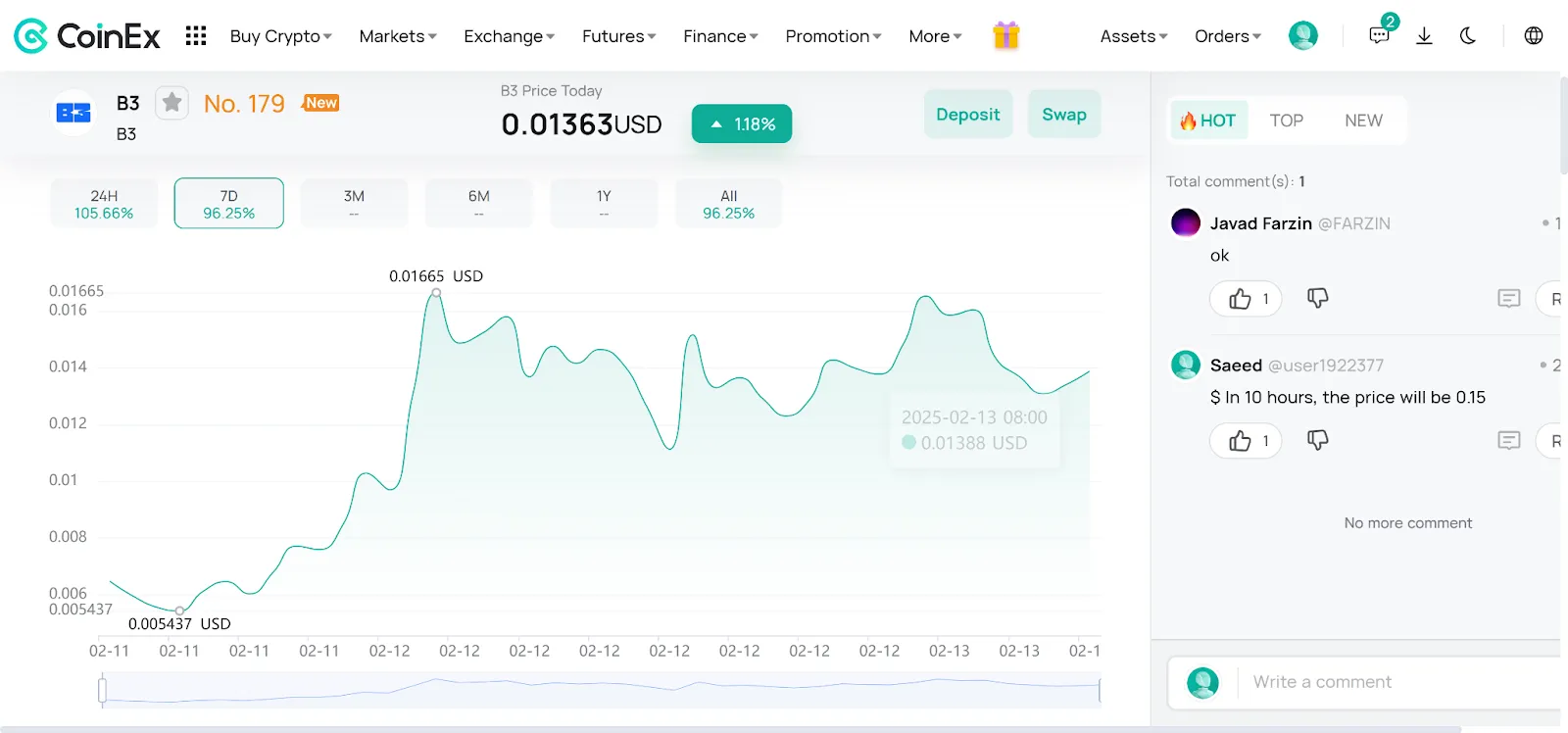Click Javad Farzin's avatar

tap(1186, 222)
